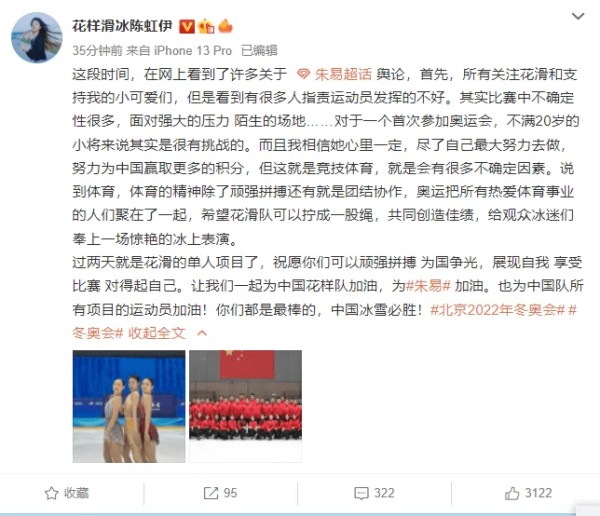Viewport: 600px width, 516px height.
Task: Open the #北京2022年冬奥会# hashtag
Action: click(x=497, y=310)
